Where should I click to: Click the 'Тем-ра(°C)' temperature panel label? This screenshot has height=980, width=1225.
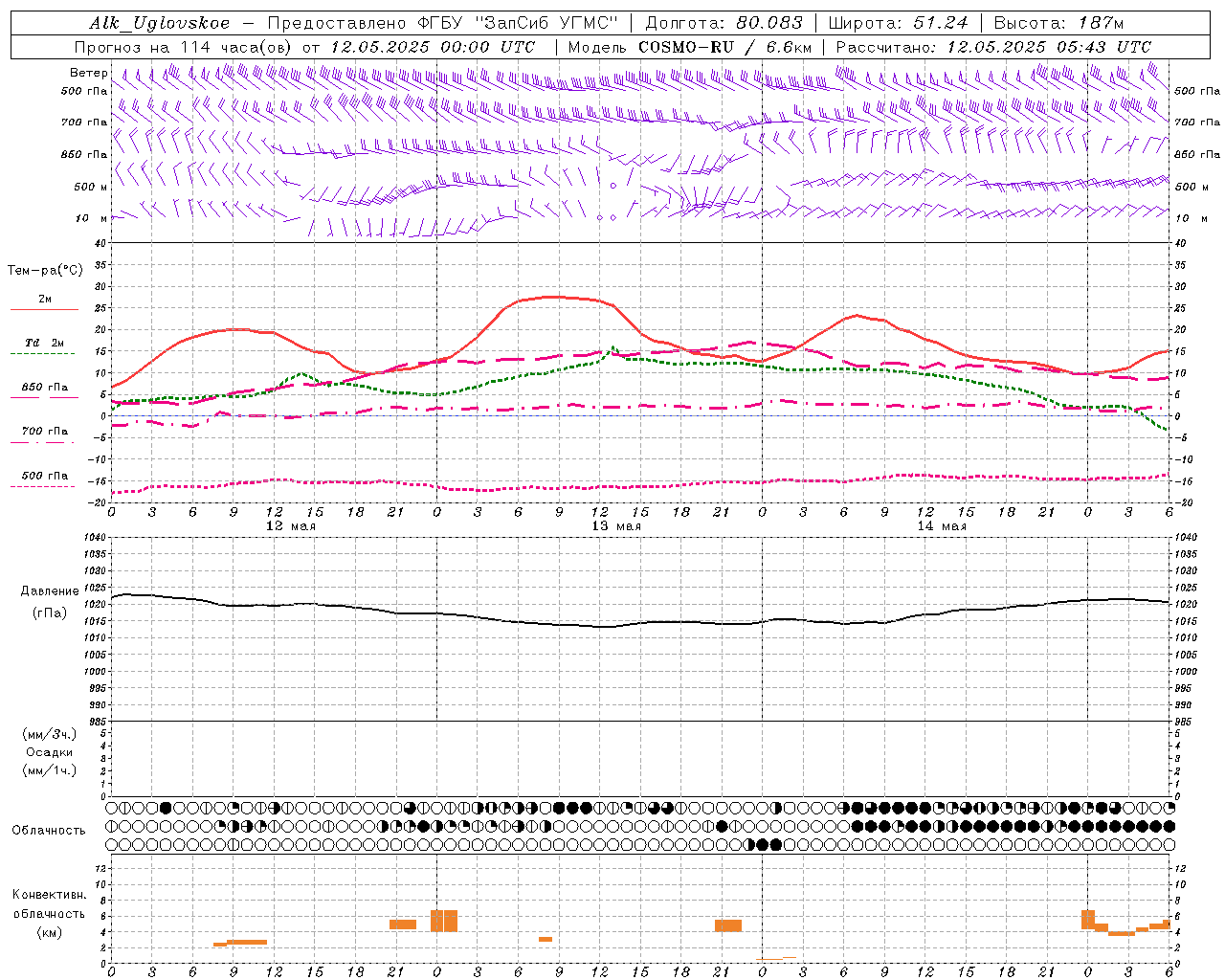coord(45,271)
